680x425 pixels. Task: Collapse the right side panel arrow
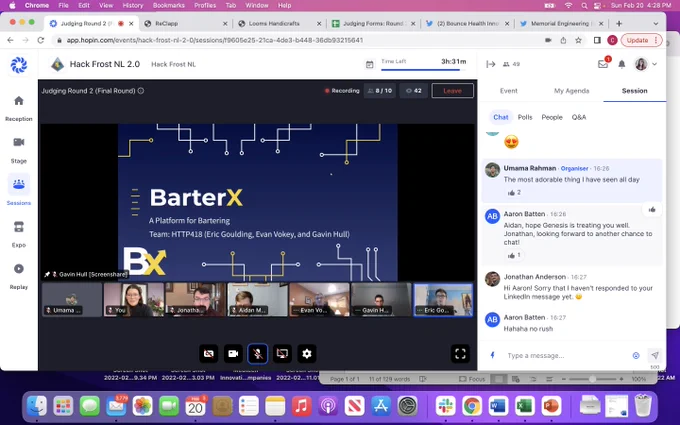point(490,64)
